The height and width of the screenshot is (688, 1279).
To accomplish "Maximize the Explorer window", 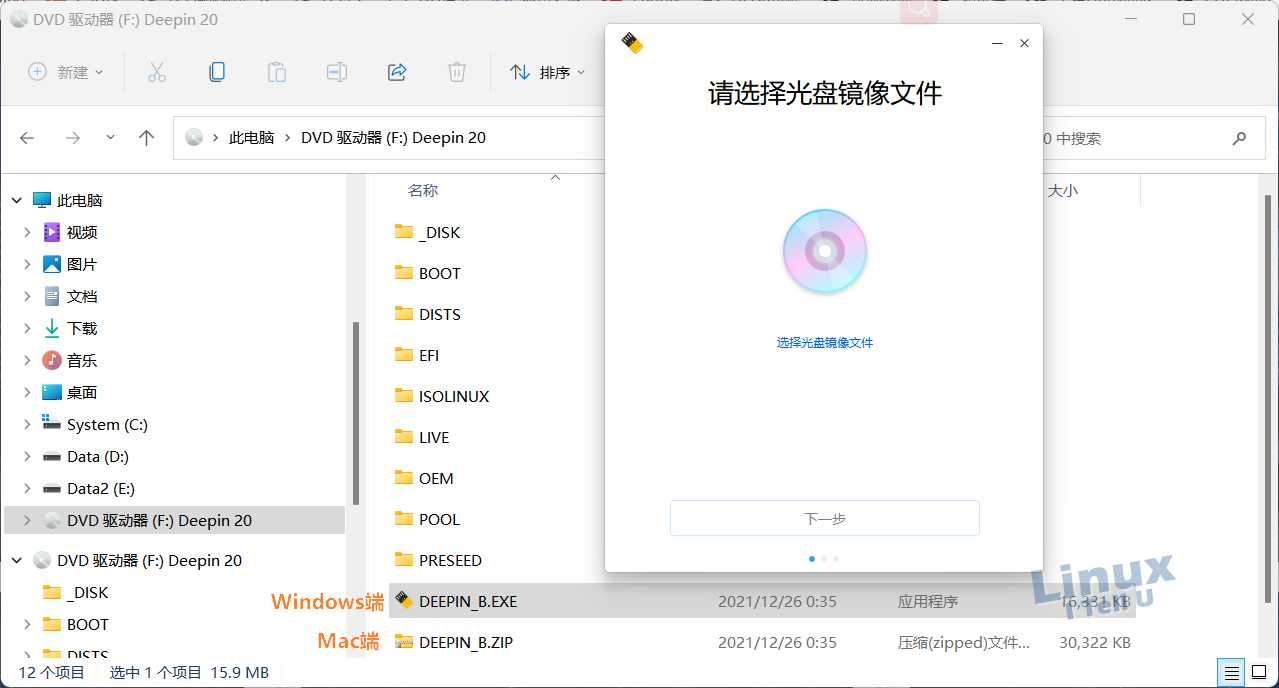I will [1189, 19].
